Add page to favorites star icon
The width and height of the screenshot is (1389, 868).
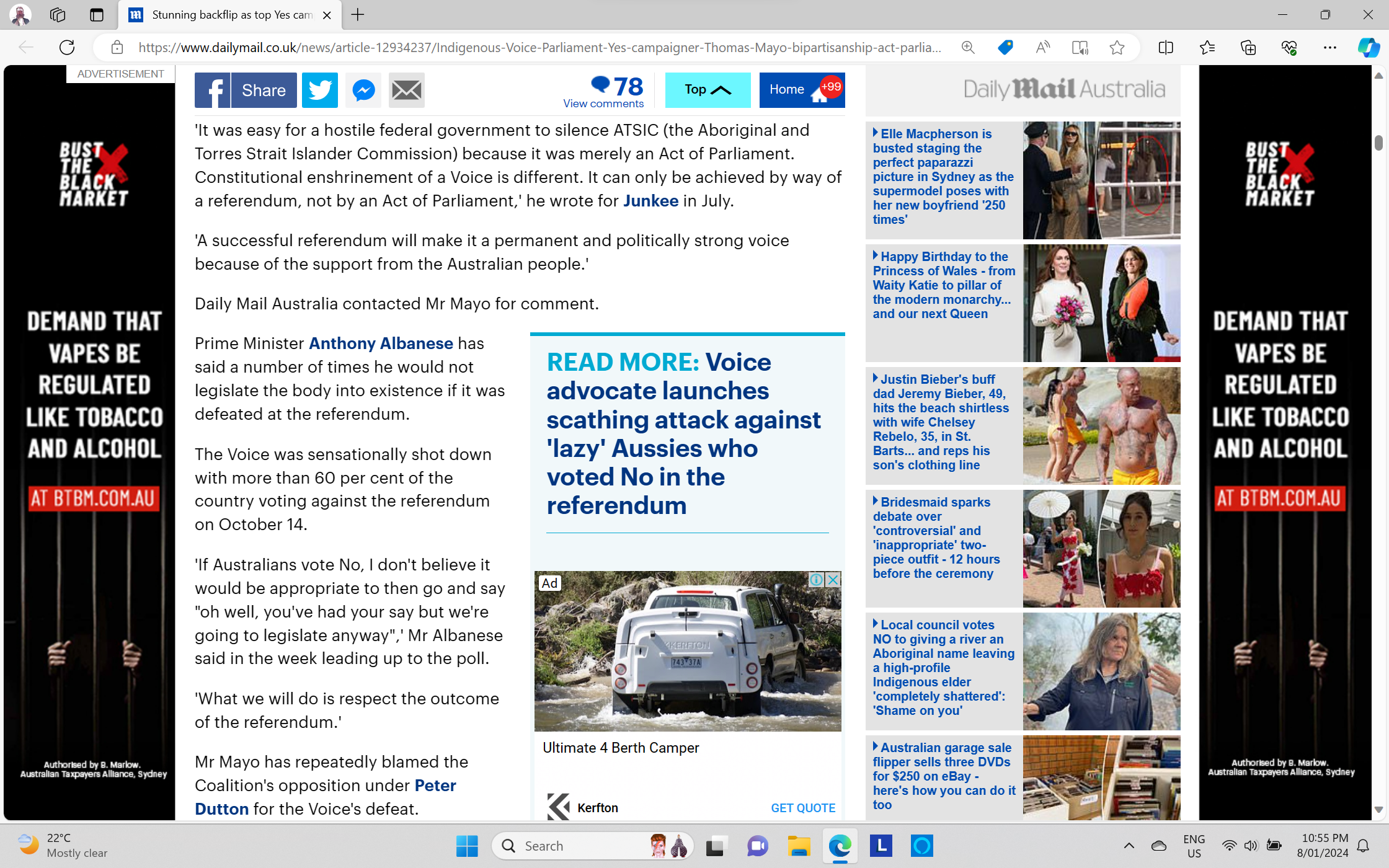point(1117,48)
